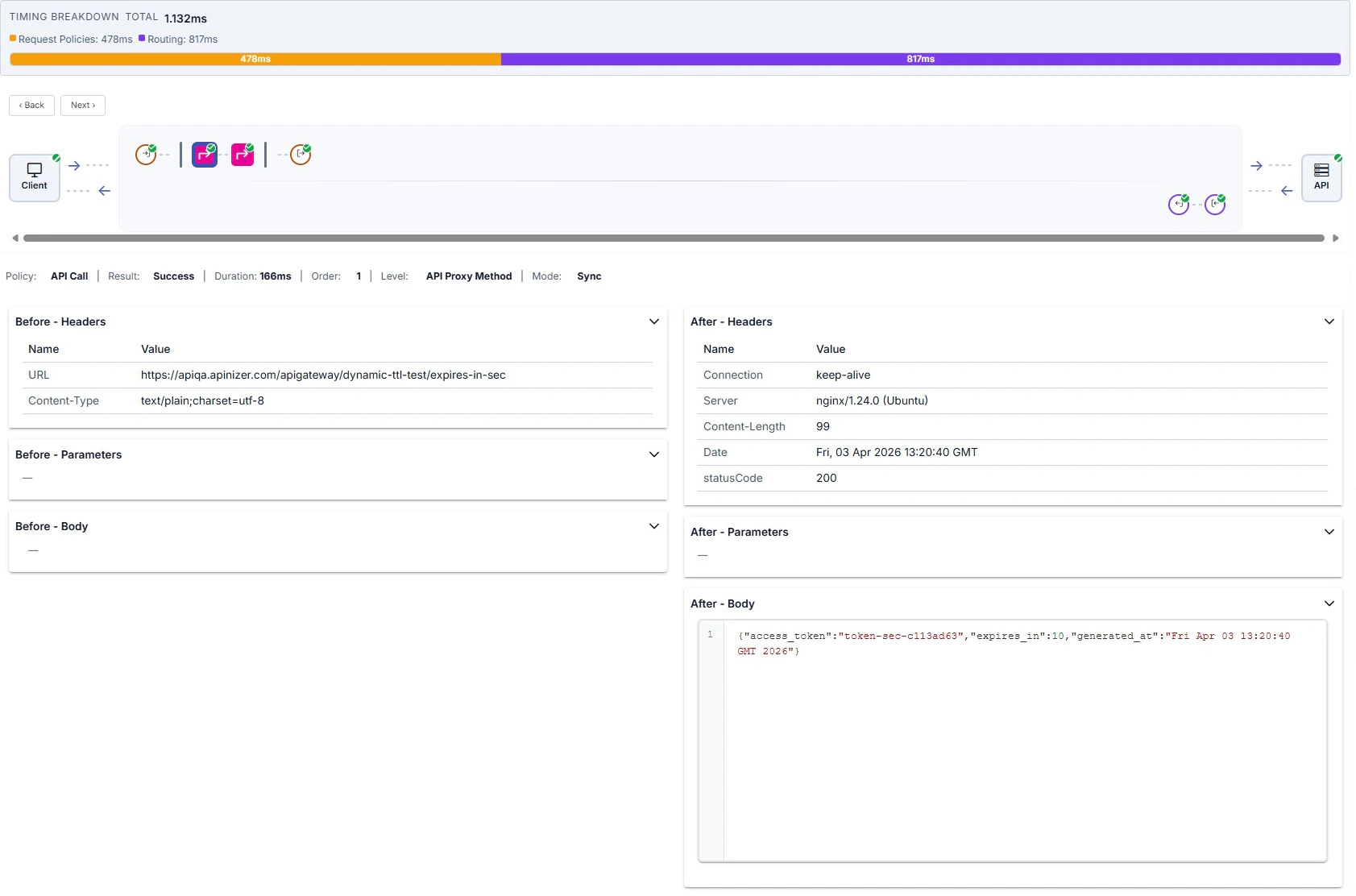
Task: Collapse the Before - Parameters panel
Action: (654, 454)
